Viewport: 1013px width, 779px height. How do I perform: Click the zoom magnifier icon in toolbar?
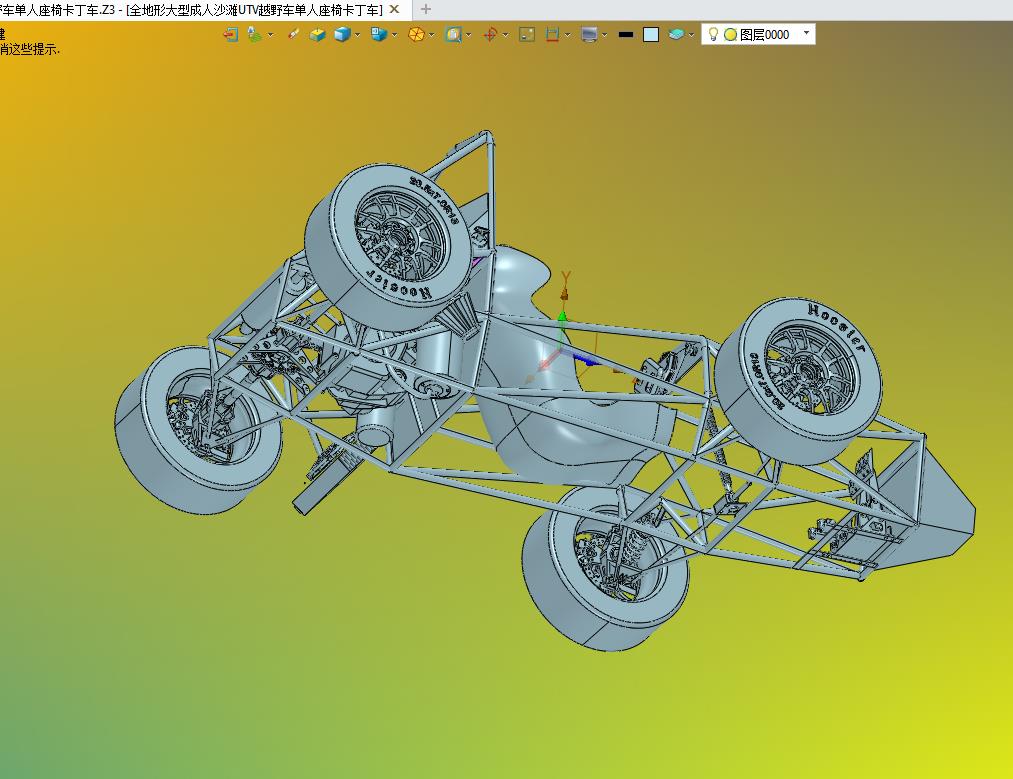tap(453, 34)
